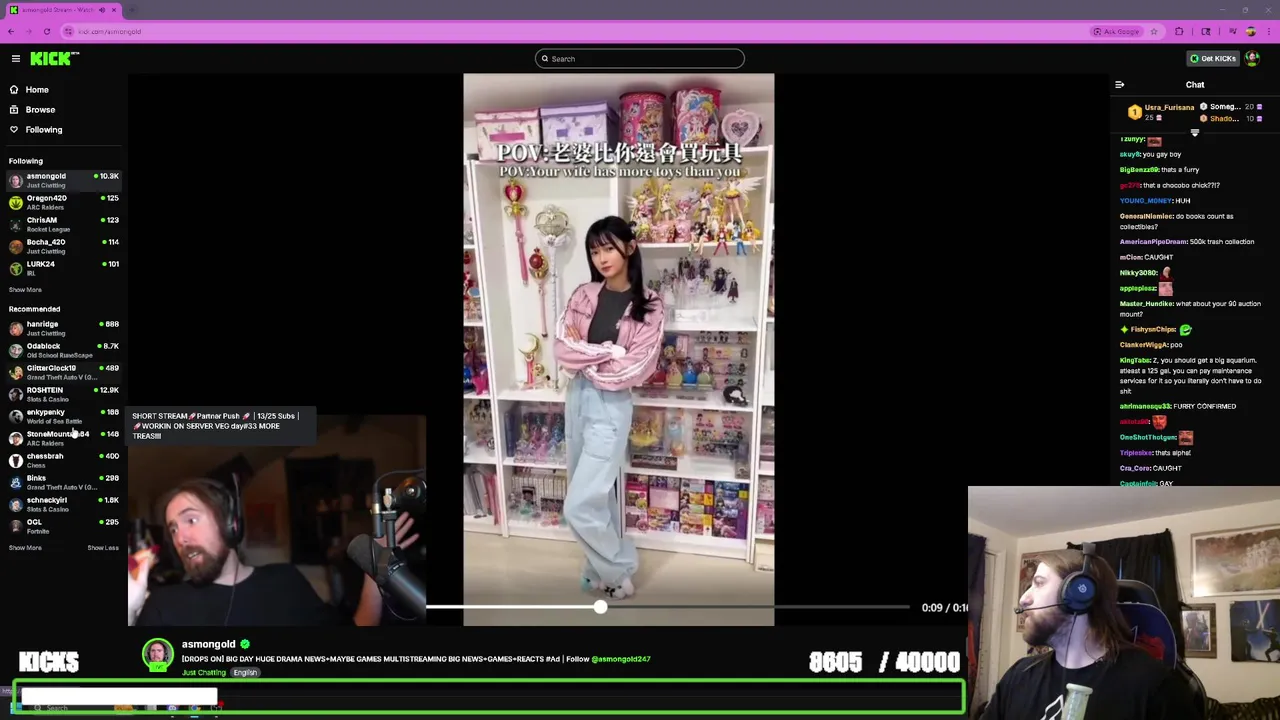Screen dimensions: 1280x720
Task: Bookmark page with star icon
Action: click(x=1154, y=31)
